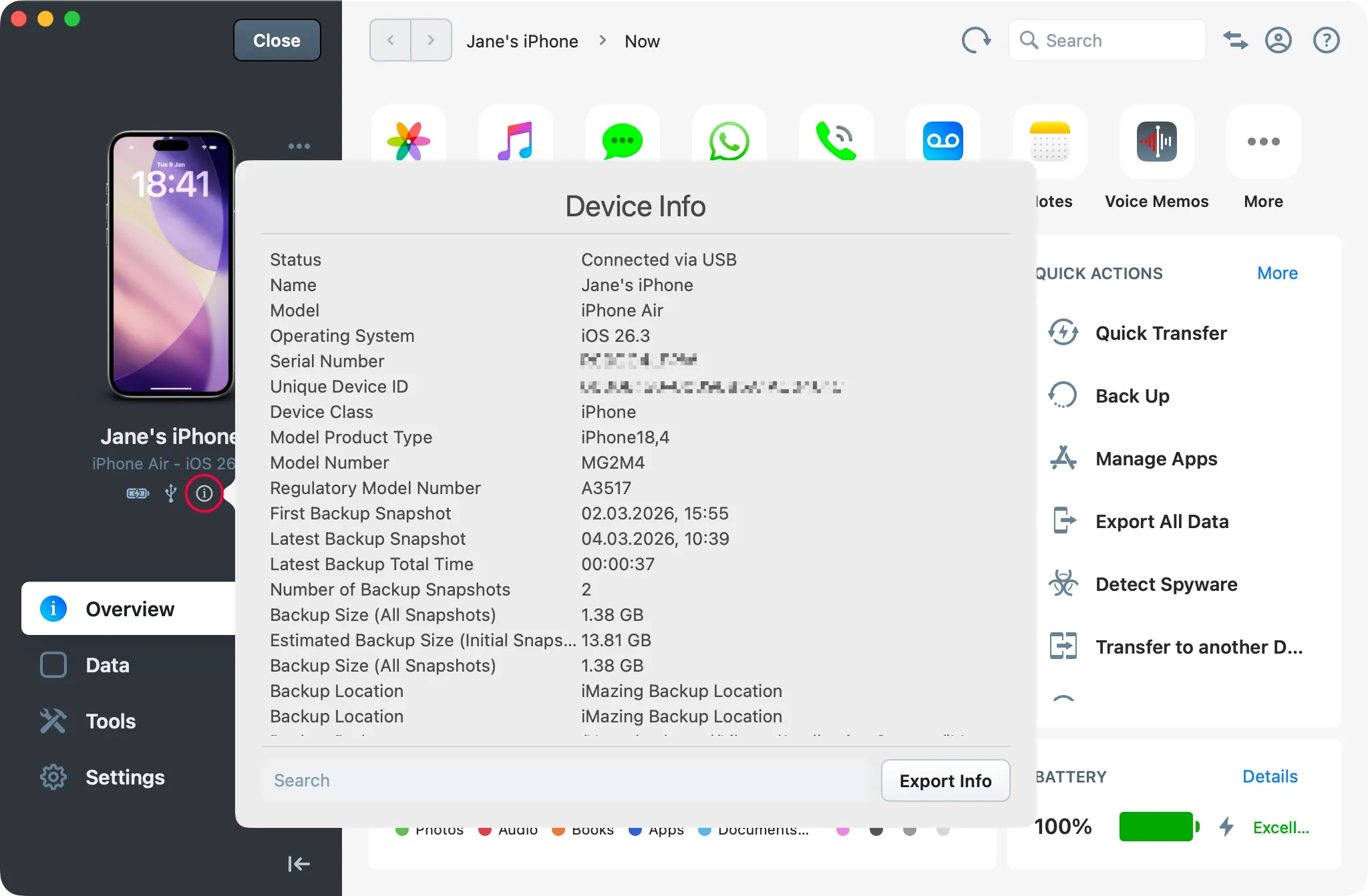
Task: Click the refresh icon in the toolbar
Action: 975,40
